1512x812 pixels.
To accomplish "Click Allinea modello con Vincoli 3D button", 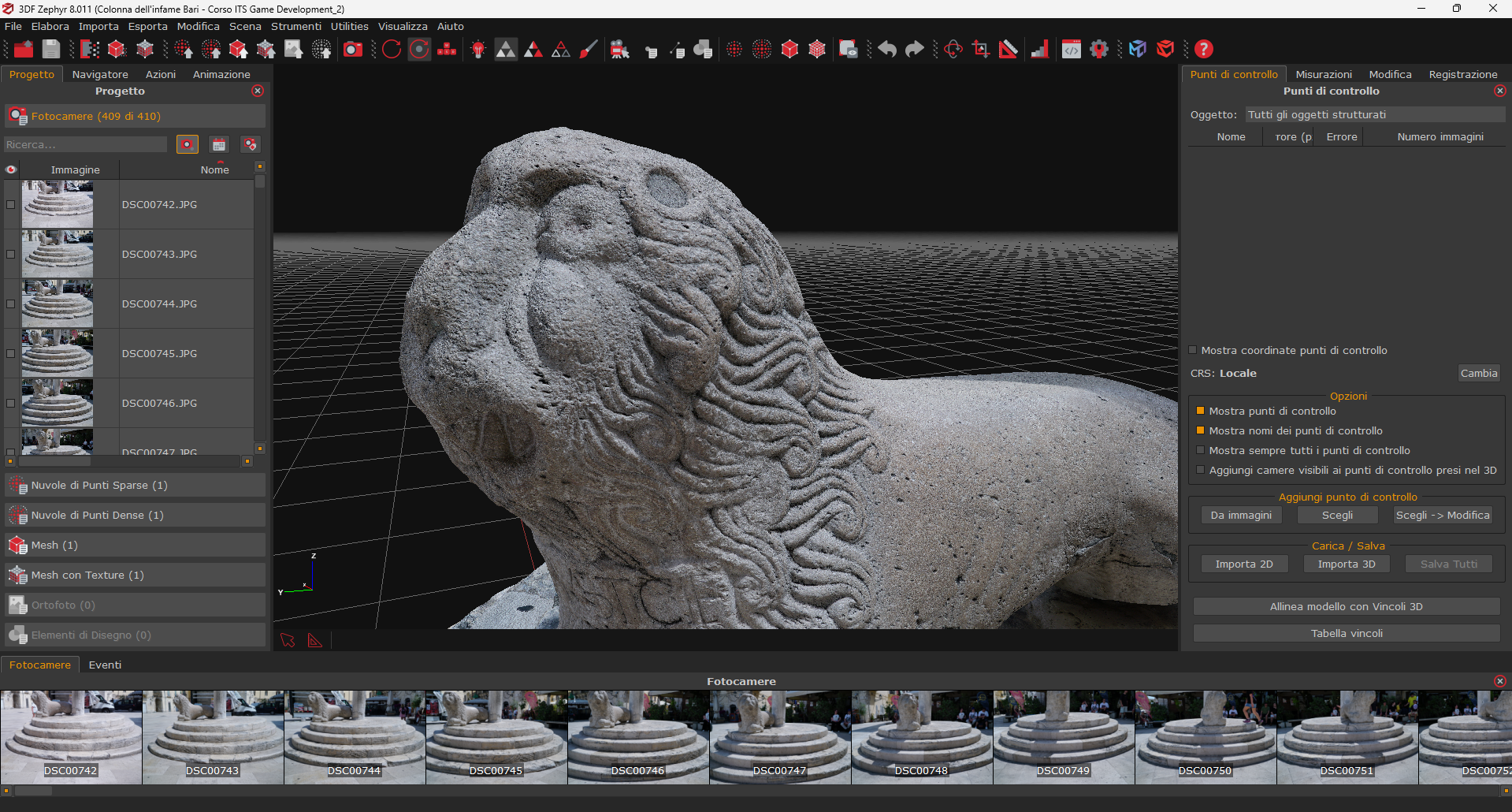I will tap(1346, 607).
